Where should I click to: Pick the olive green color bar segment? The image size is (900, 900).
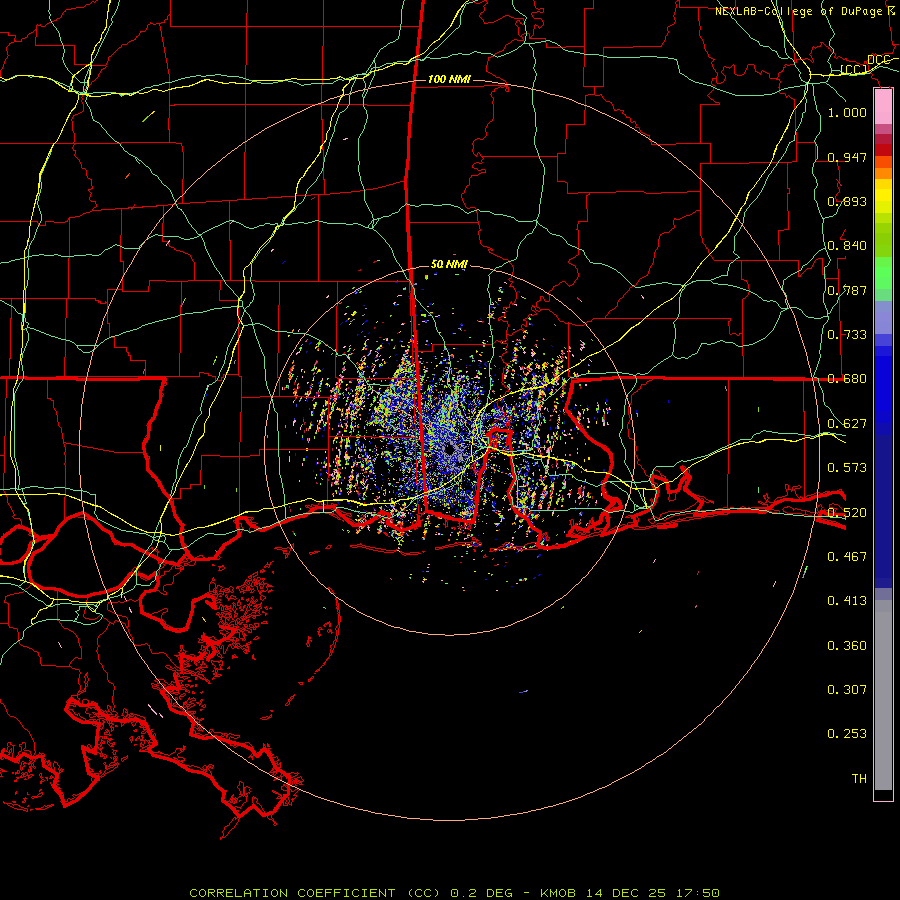point(883,239)
